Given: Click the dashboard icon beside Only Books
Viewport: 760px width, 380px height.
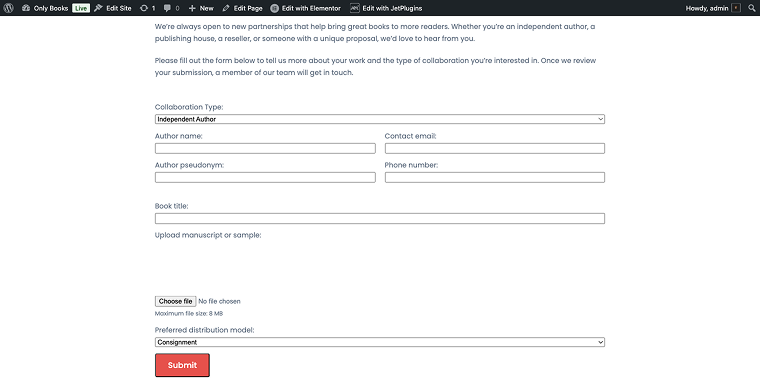Looking at the screenshot, I should (26, 8).
